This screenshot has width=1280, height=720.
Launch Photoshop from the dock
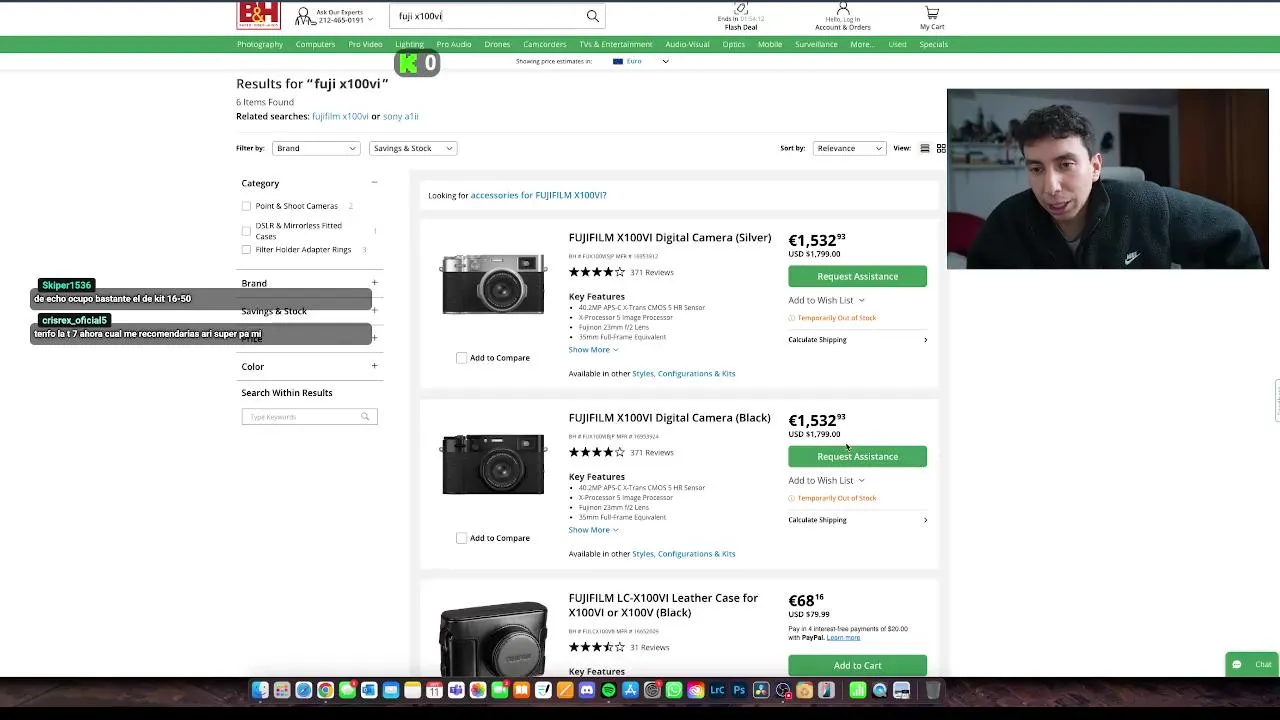click(x=738, y=690)
